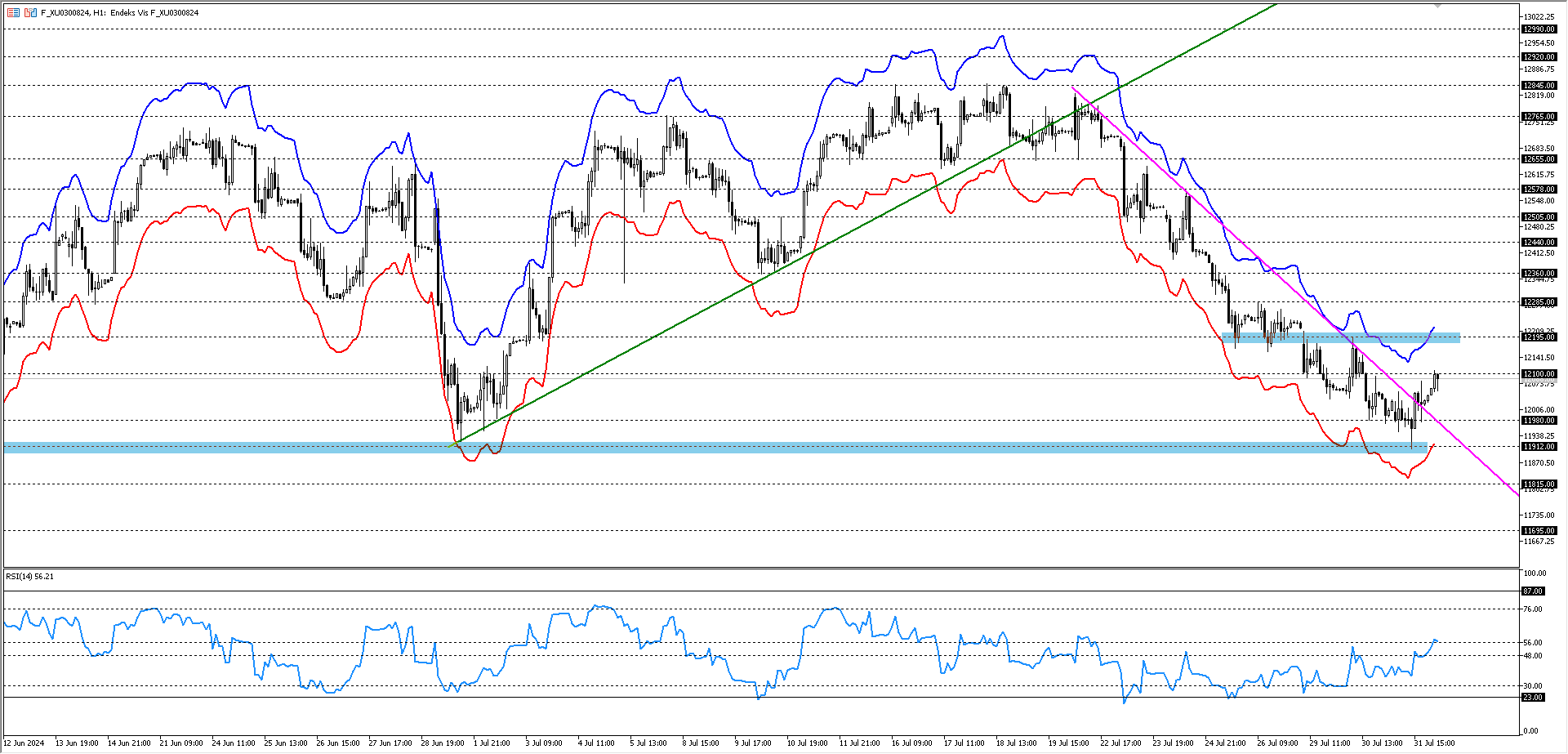Click the 5 Jul 13:00 time label

click(x=648, y=743)
